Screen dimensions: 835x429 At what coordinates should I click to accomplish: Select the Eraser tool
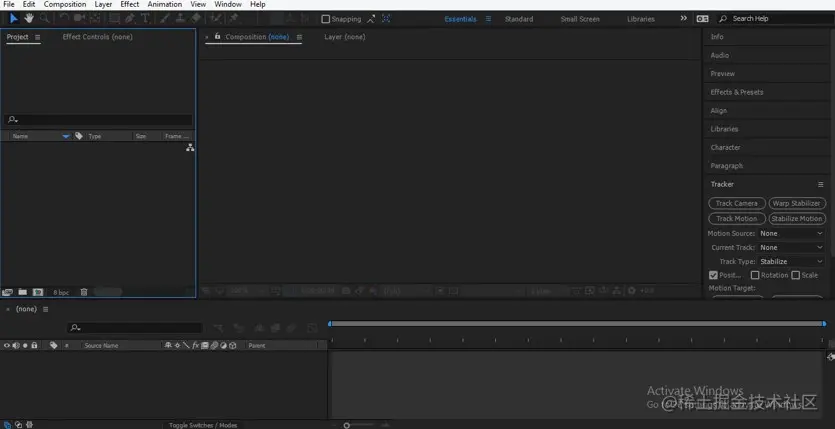click(x=196, y=19)
